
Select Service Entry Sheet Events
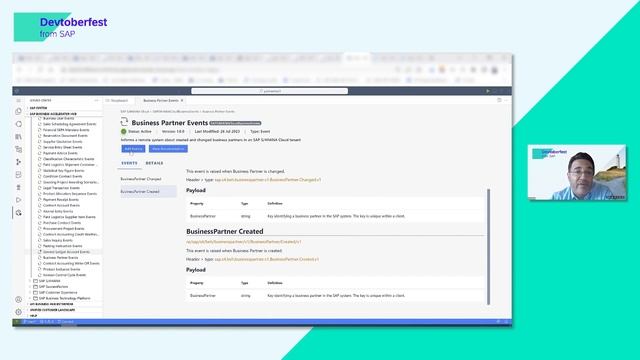[x=62, y=147]
